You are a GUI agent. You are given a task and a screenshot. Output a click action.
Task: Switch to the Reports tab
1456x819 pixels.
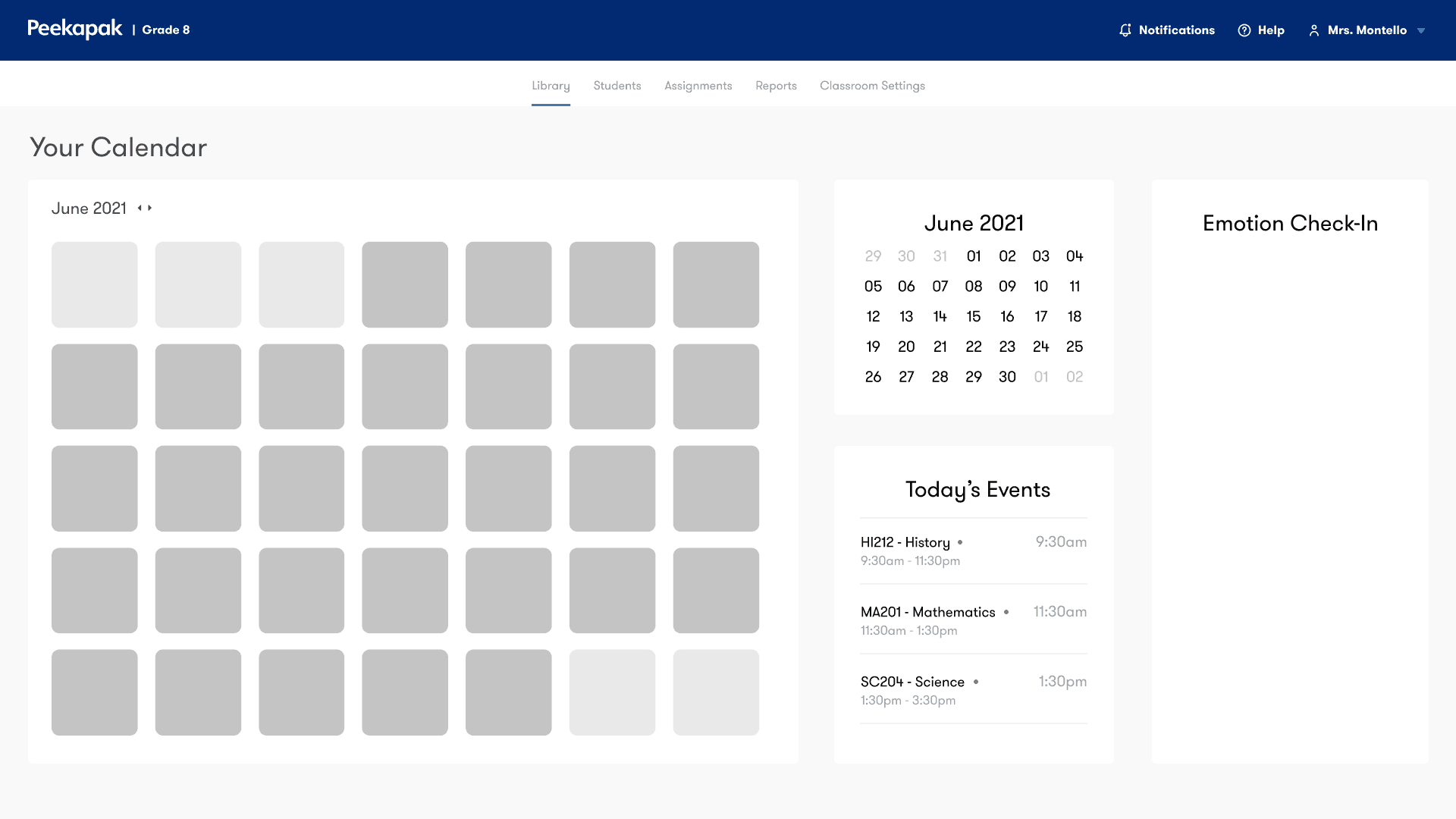point(776,86)
